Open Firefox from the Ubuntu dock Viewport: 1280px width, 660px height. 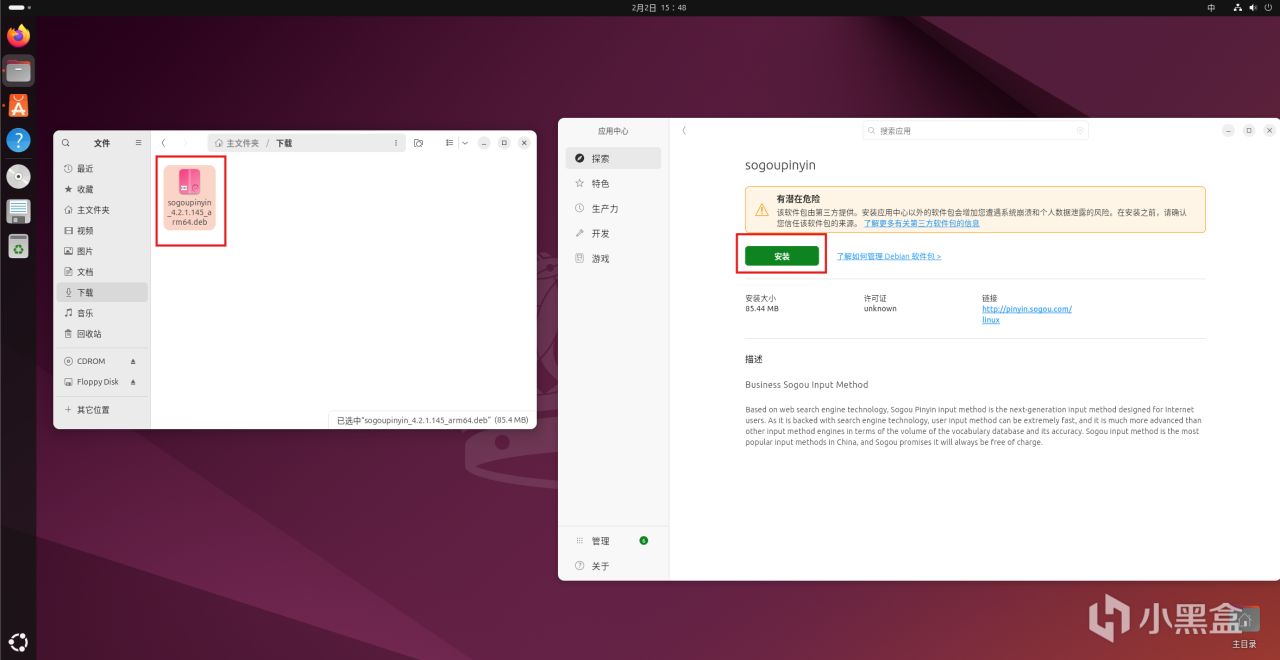coord(18,36)
